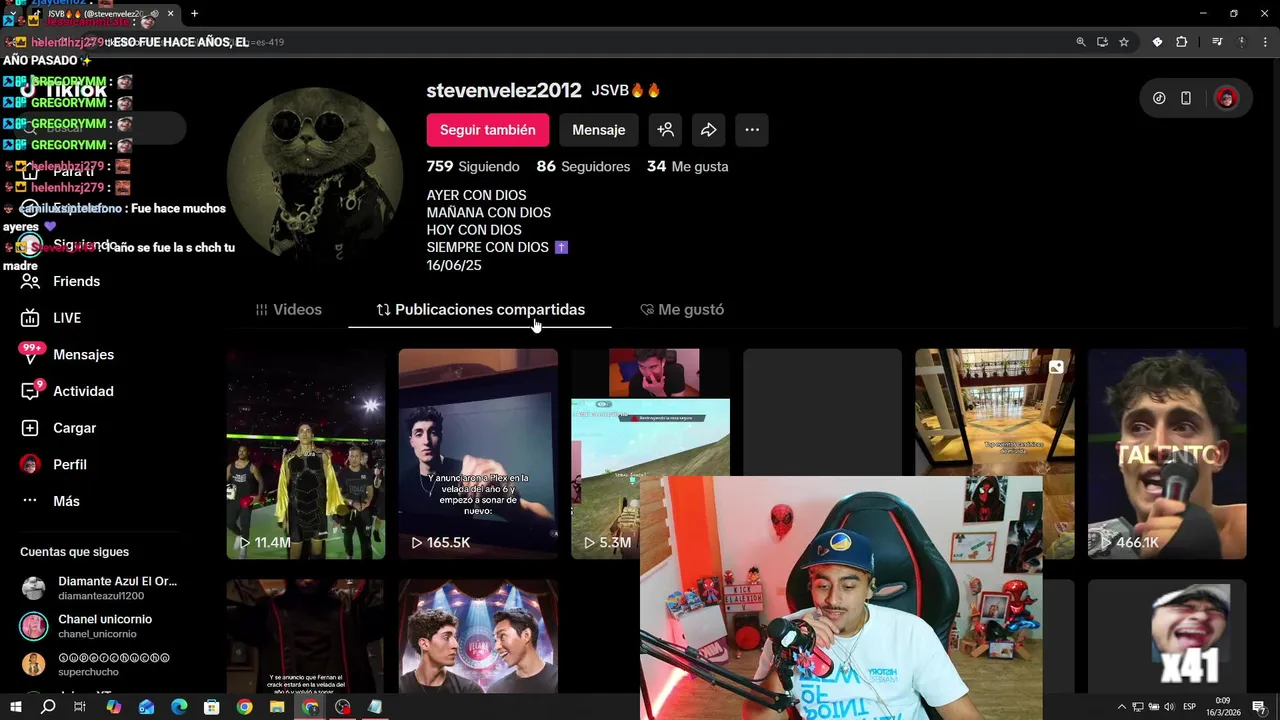The height and width of the screenshot is (720, 1280).
Task: Click the 34 Me gusta count
Action: [x=687, y=167]
